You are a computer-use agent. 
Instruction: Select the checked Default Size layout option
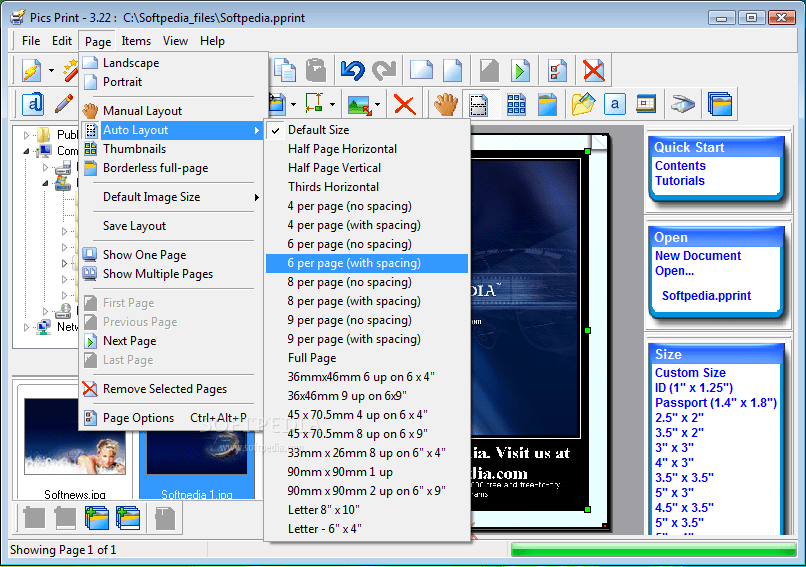[318, 130]
